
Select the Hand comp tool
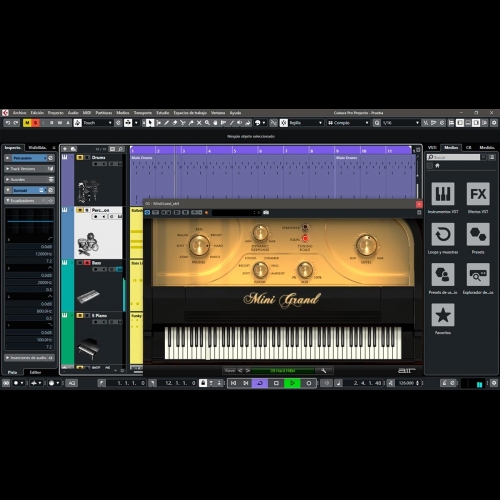(x=215, y=123)
